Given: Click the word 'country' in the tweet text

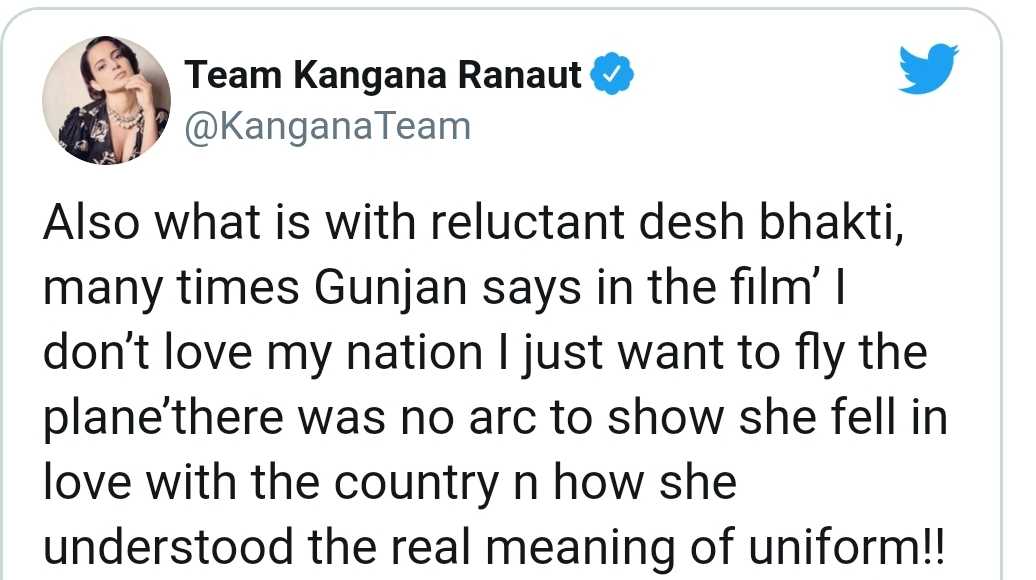Looking at the screenshot, I should tap(417, 484).
